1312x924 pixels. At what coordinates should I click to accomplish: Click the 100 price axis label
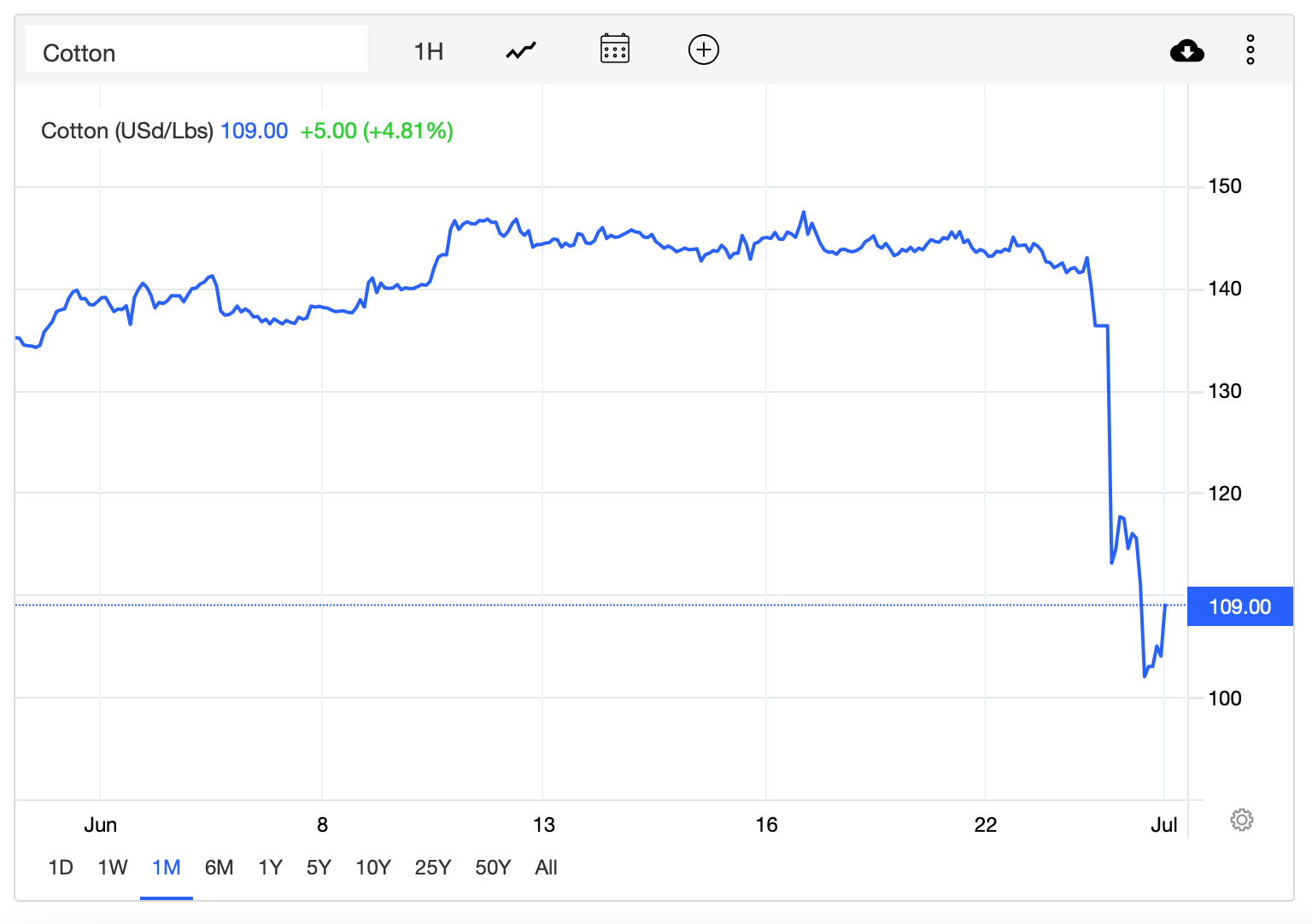click(x=1225, y=699)
